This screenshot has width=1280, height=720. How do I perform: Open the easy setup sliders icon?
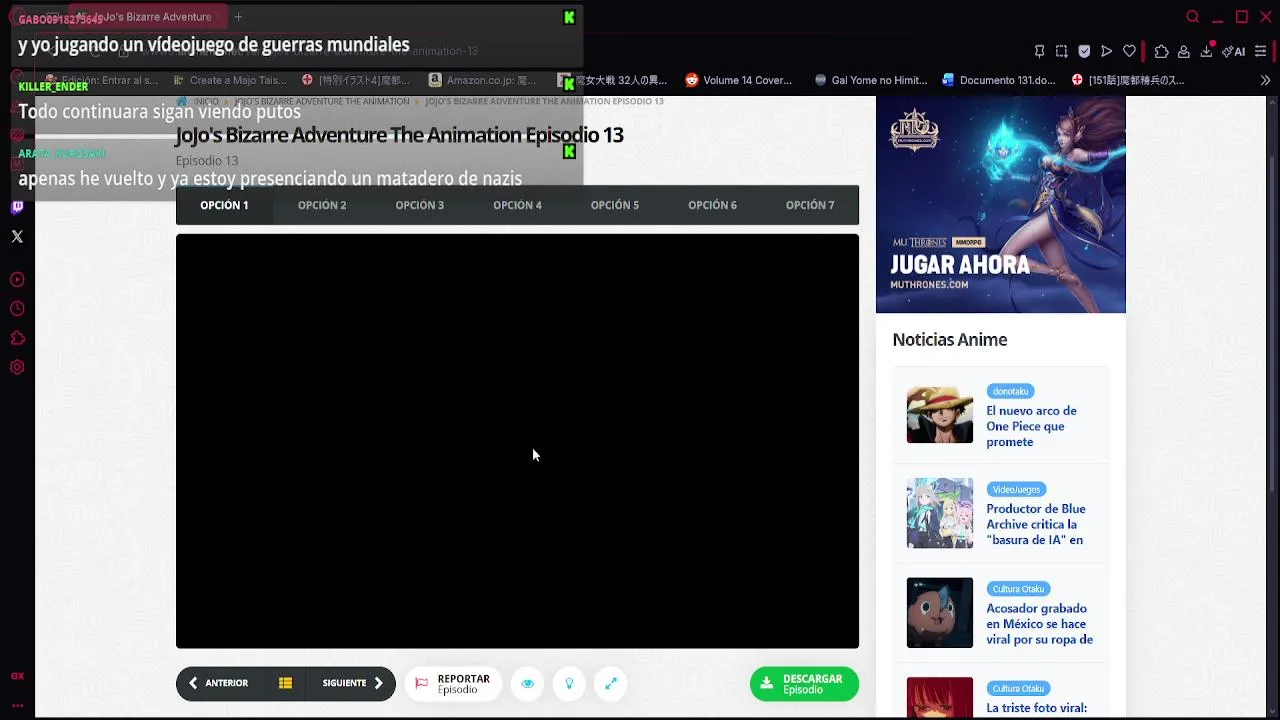tap(1260, 51)
